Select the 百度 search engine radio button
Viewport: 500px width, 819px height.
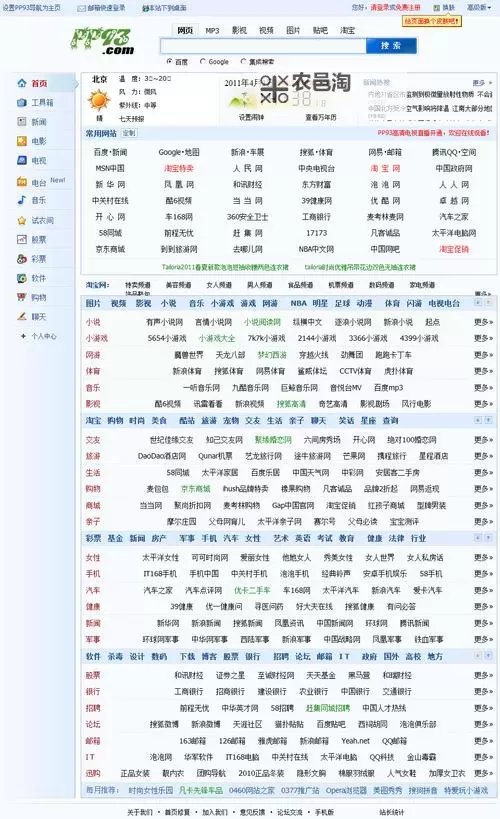[x=169, y=61]
